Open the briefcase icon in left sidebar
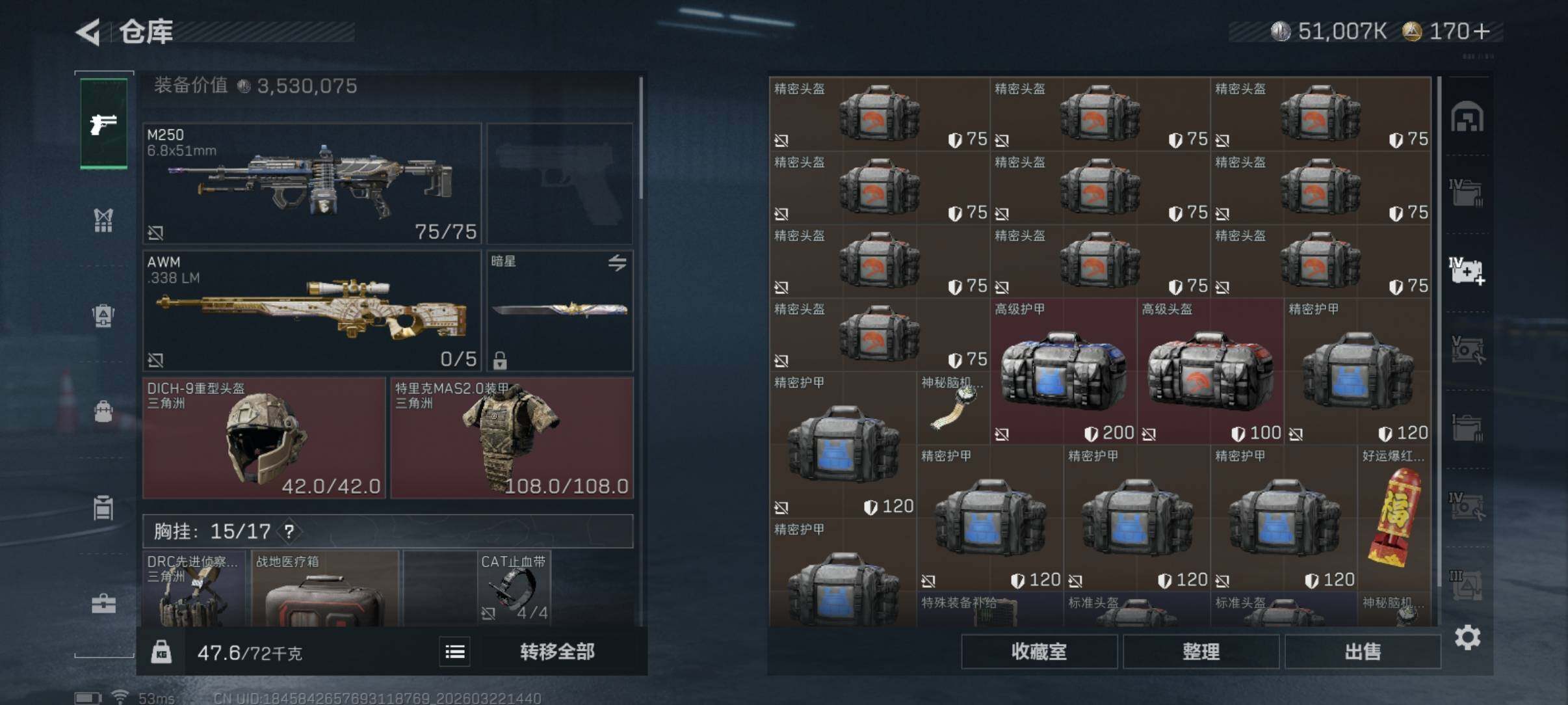Image resolution: width=1568 pixels, height=705 pixels. tap(103, 604)
